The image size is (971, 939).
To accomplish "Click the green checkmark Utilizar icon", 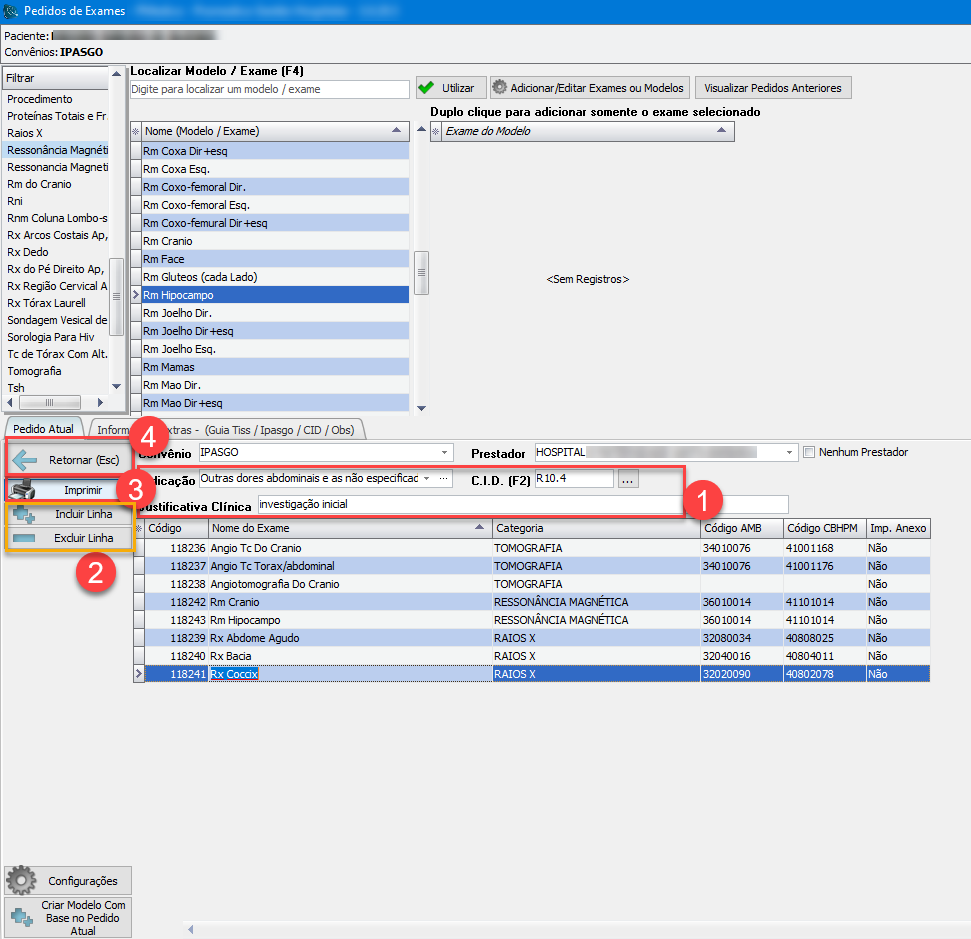I will pos(427,88).
